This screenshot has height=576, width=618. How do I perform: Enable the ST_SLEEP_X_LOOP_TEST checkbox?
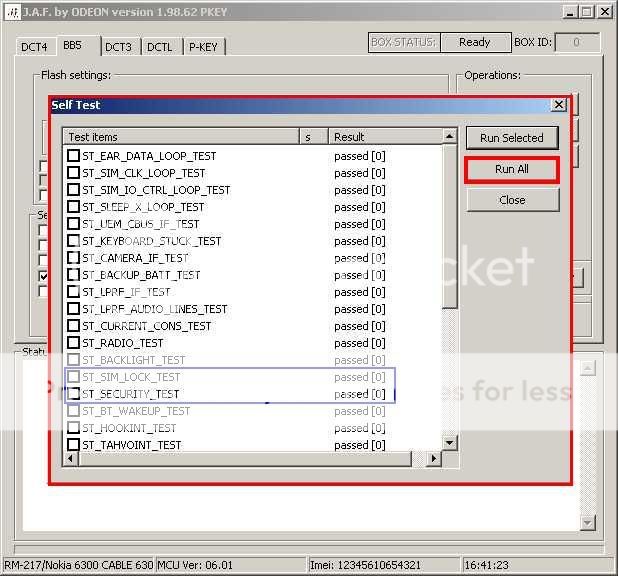coord(73,207)
